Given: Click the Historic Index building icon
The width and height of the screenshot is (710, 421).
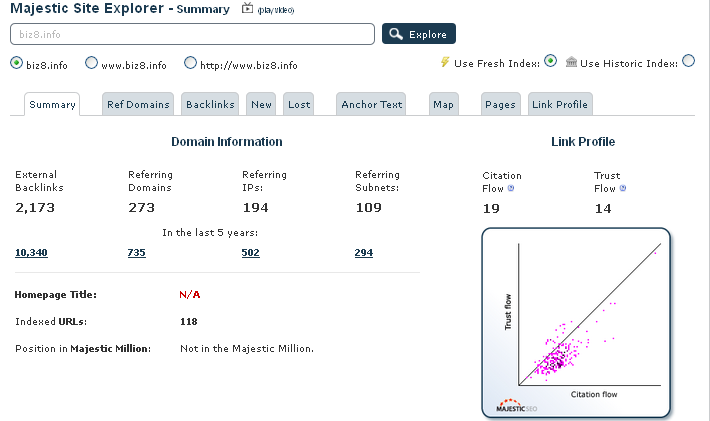Looking at the screenshot, I should click(571, 62).
